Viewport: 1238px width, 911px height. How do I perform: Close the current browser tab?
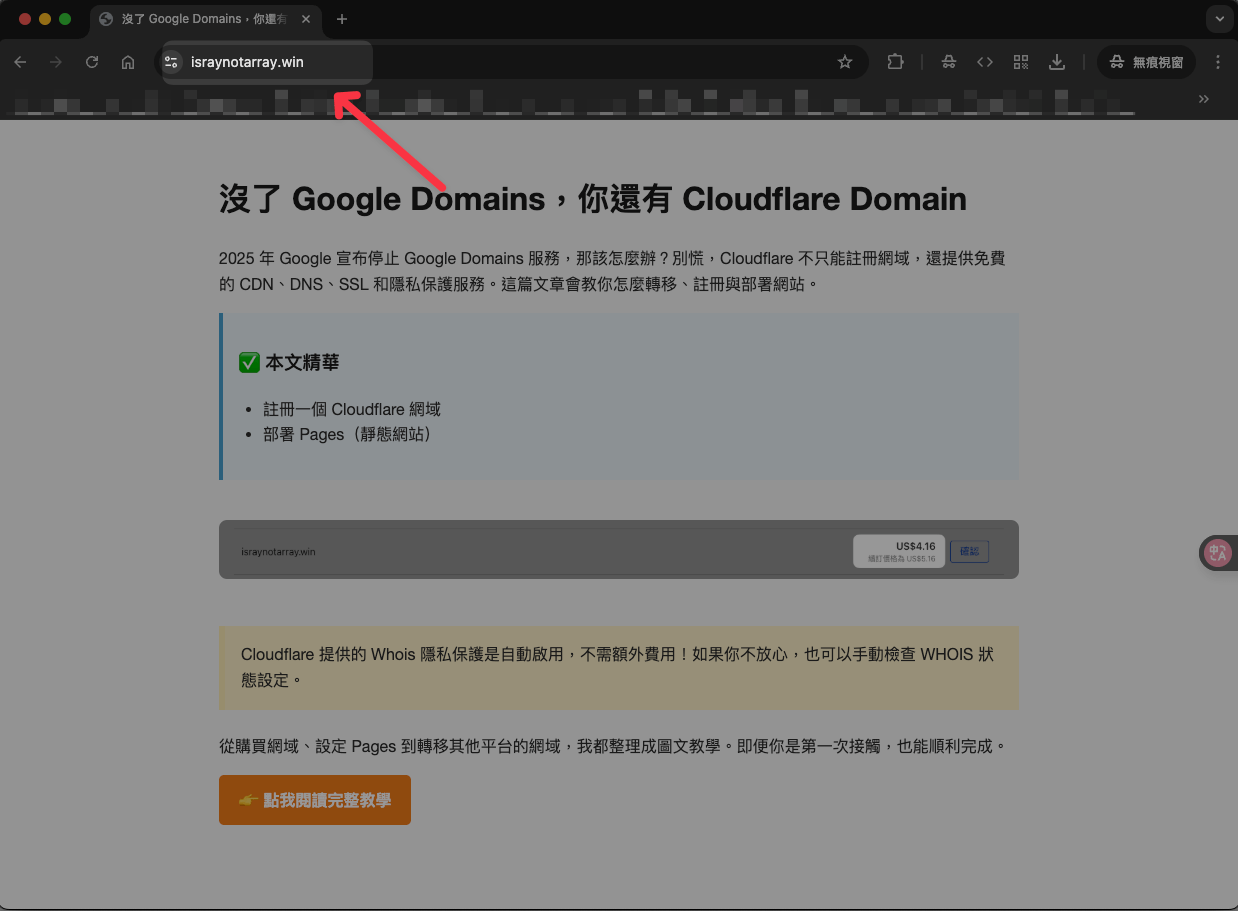(306, 19)
